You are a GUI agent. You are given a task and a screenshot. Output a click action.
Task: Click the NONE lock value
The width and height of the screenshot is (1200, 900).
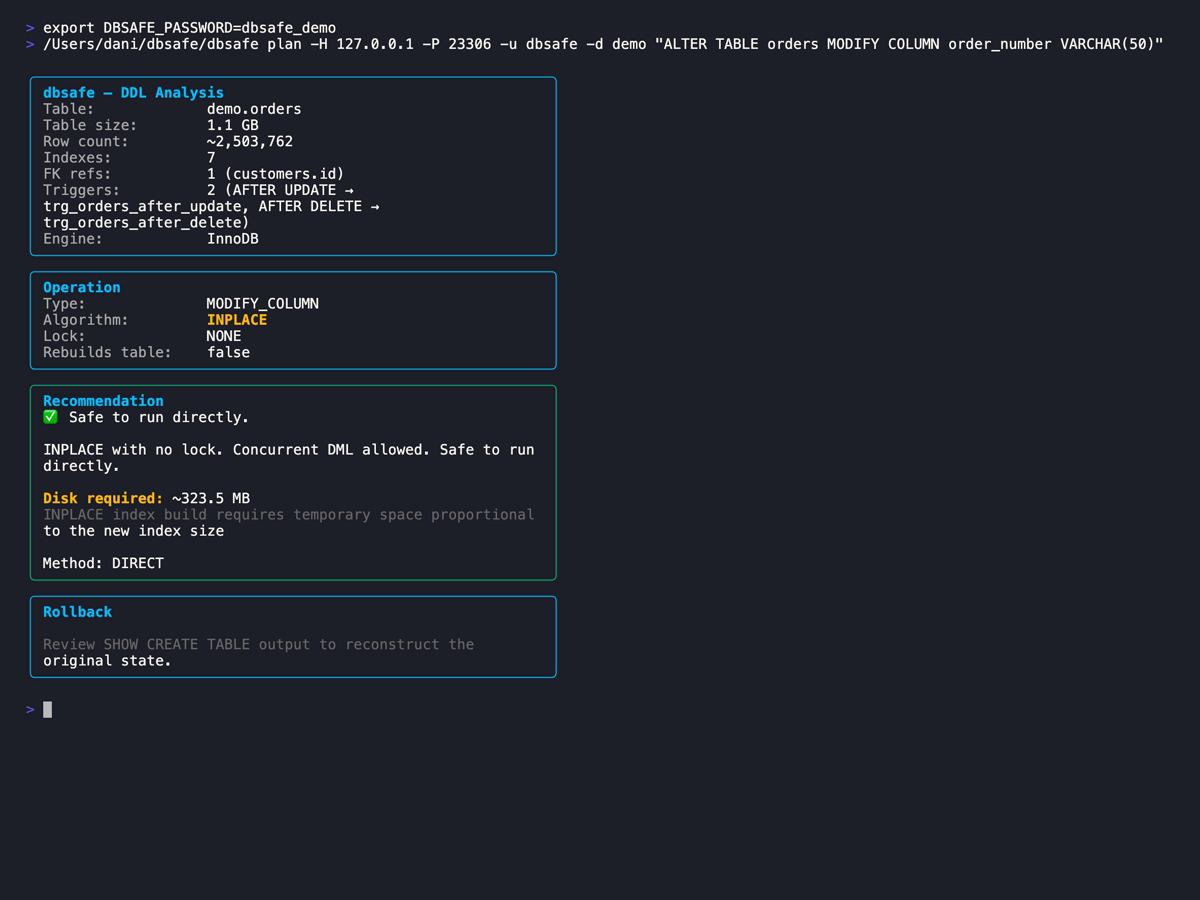pyautogui.click(x=226, y=335)
